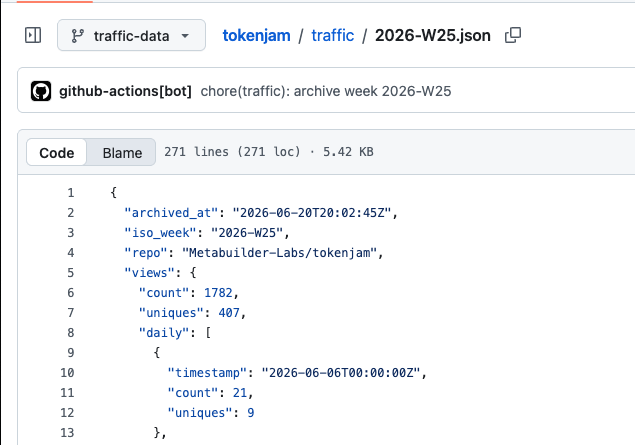
Task: Click the "repo" key on line 4
Action: pos(146,253)
